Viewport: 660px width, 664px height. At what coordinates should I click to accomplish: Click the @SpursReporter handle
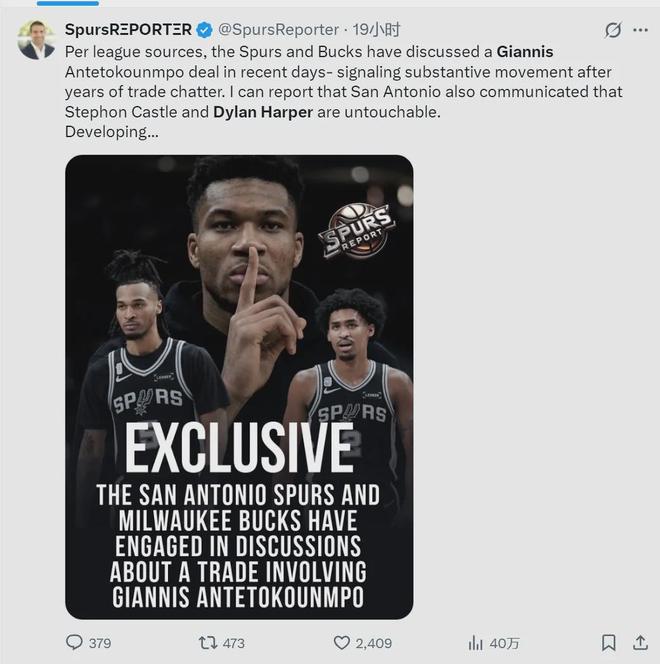coord(270,31)
